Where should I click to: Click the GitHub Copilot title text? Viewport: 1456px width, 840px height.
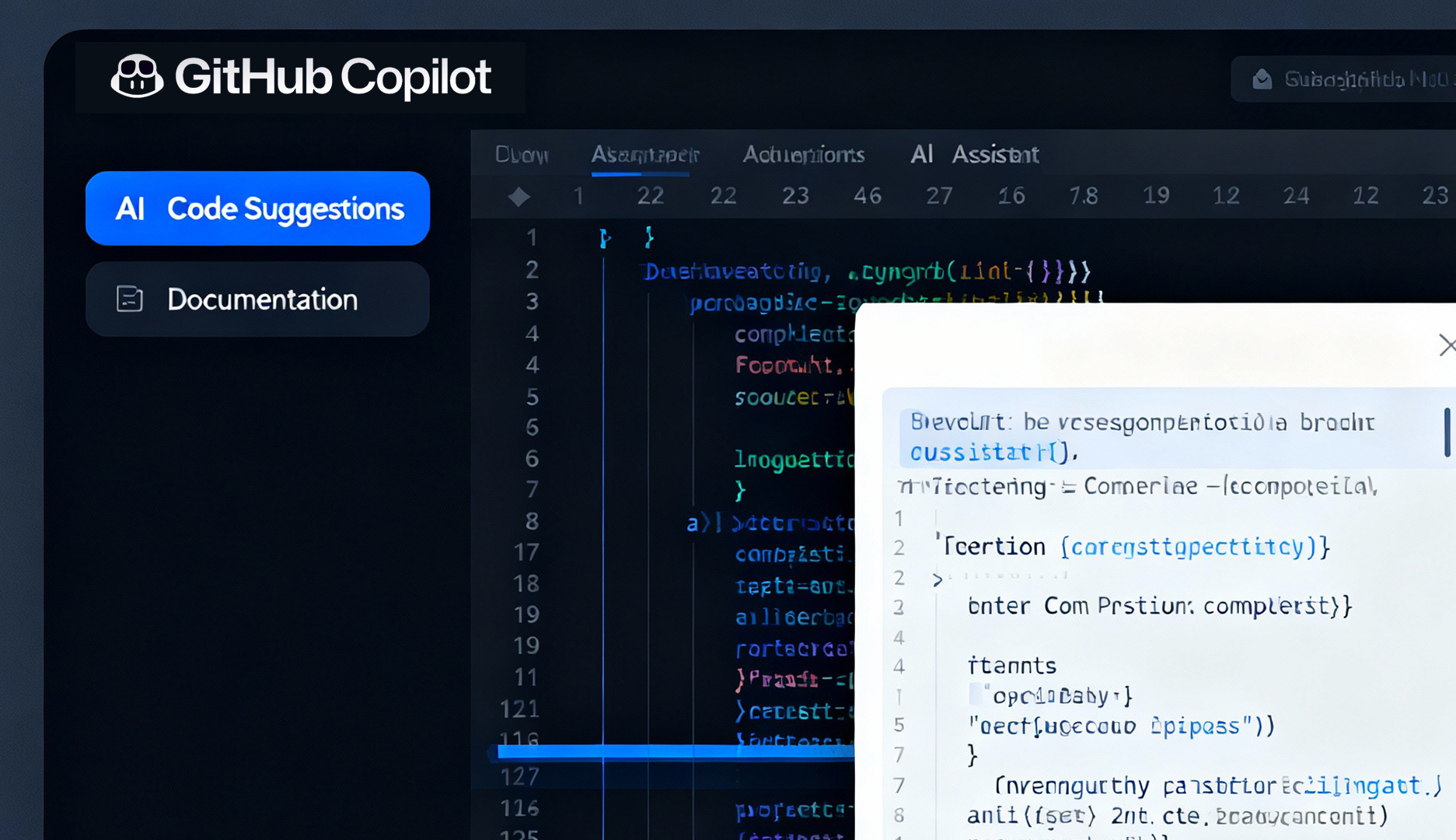coord(333,77)
